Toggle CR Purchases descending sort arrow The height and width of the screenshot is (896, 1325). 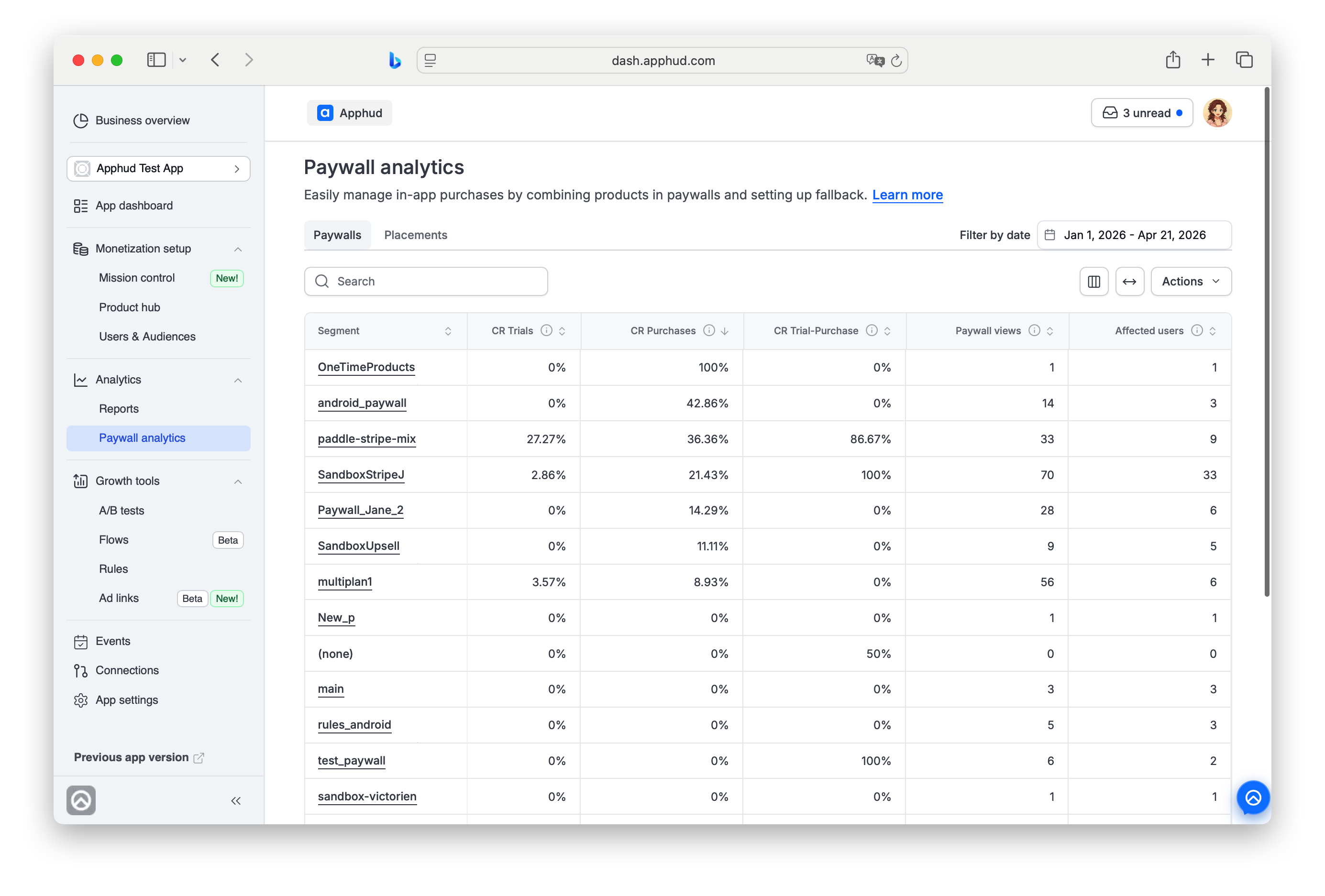coord(725,331)
